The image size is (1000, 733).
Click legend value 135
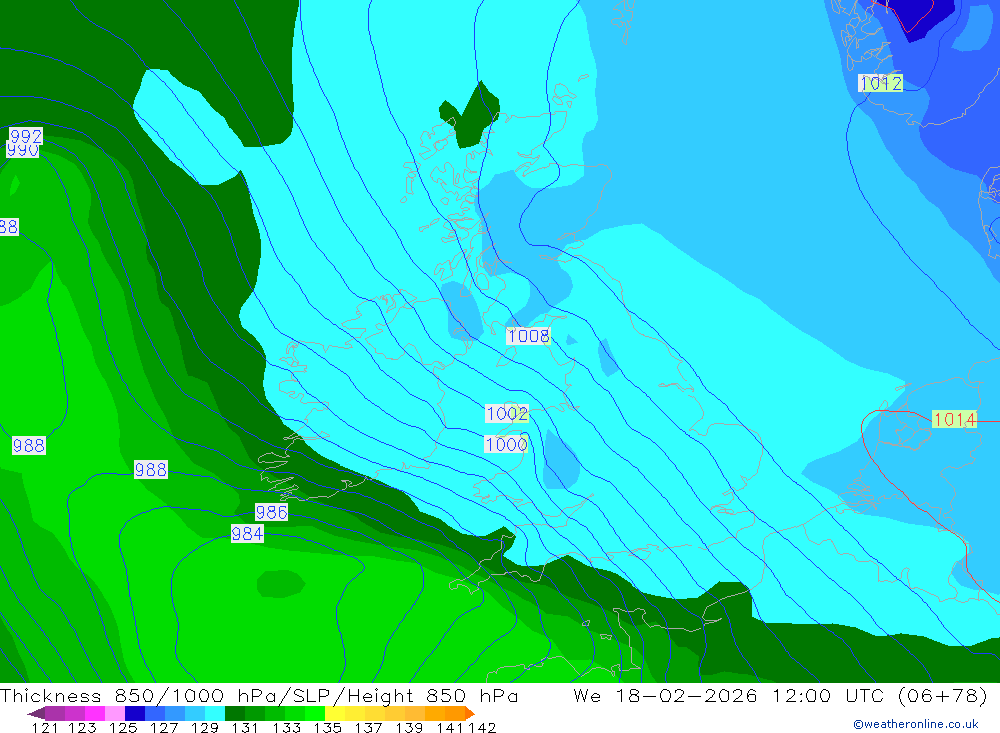[327, 728]
